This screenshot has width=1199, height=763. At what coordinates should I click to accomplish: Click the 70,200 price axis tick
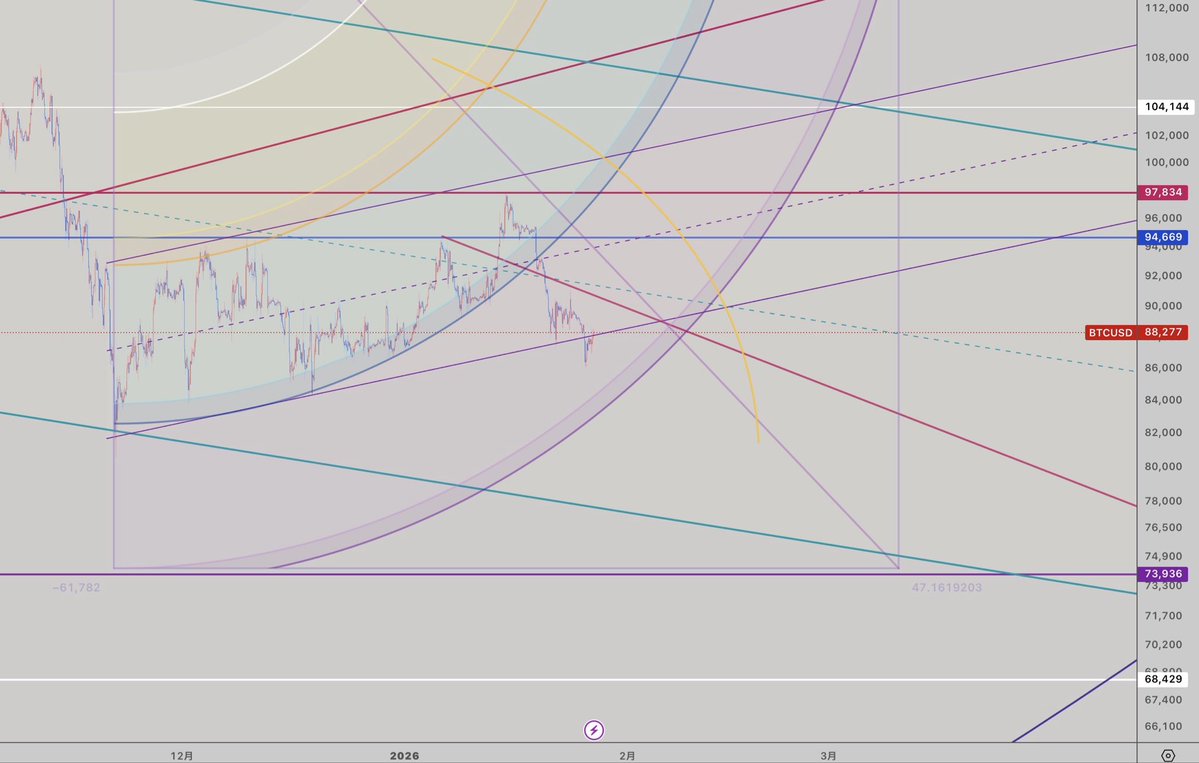click(x=1163, y=644)
